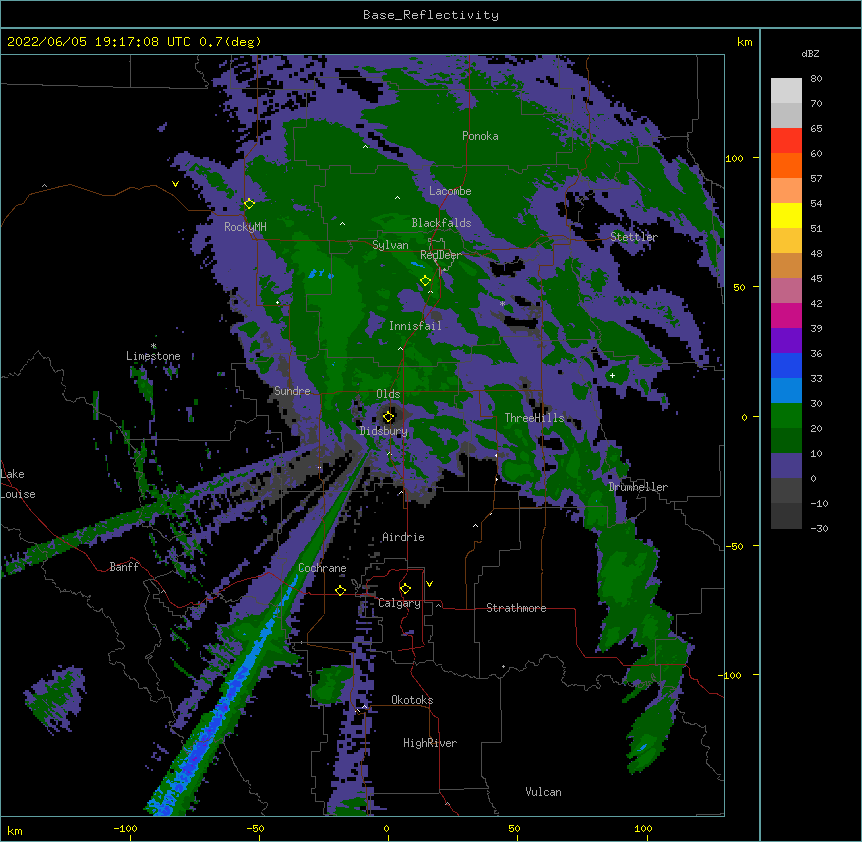Select the violet 0-10 dBZ legend swatch
The image size is (862, 842).
[786, 466]
